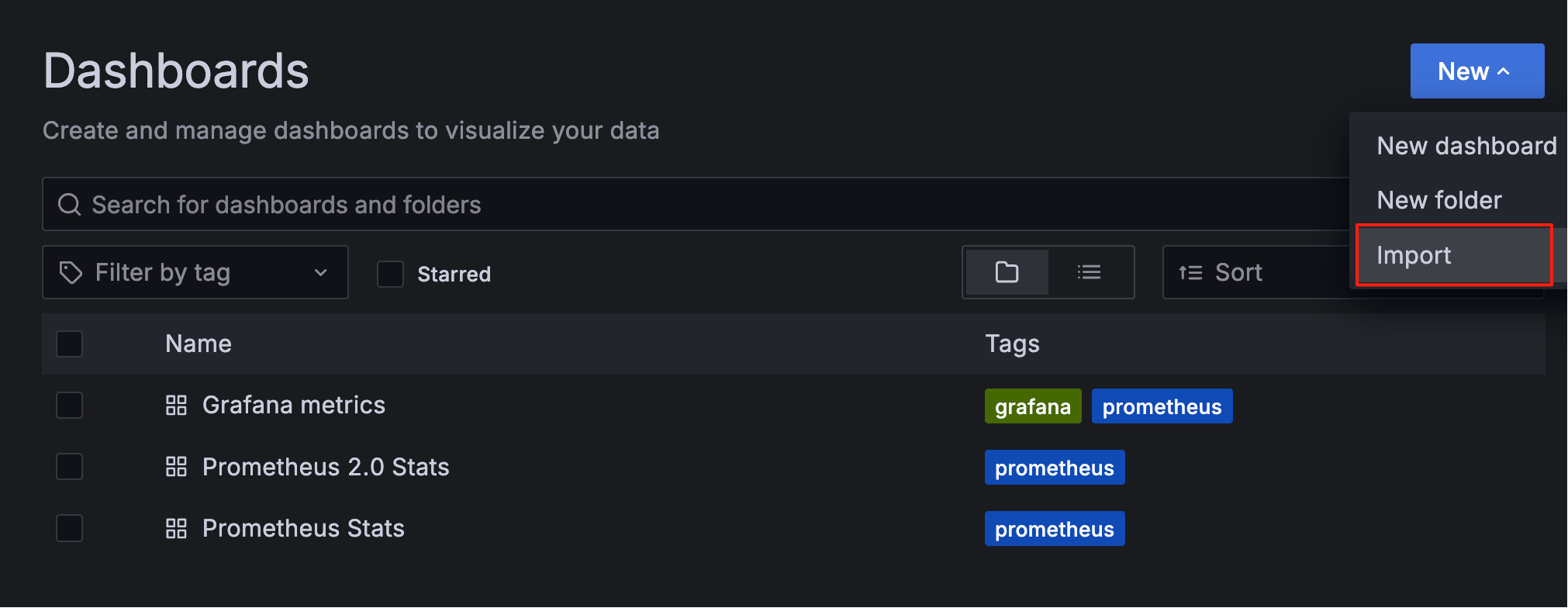Click the tag icon in filter
The image size is (1568, 608).
pos(71,272)
